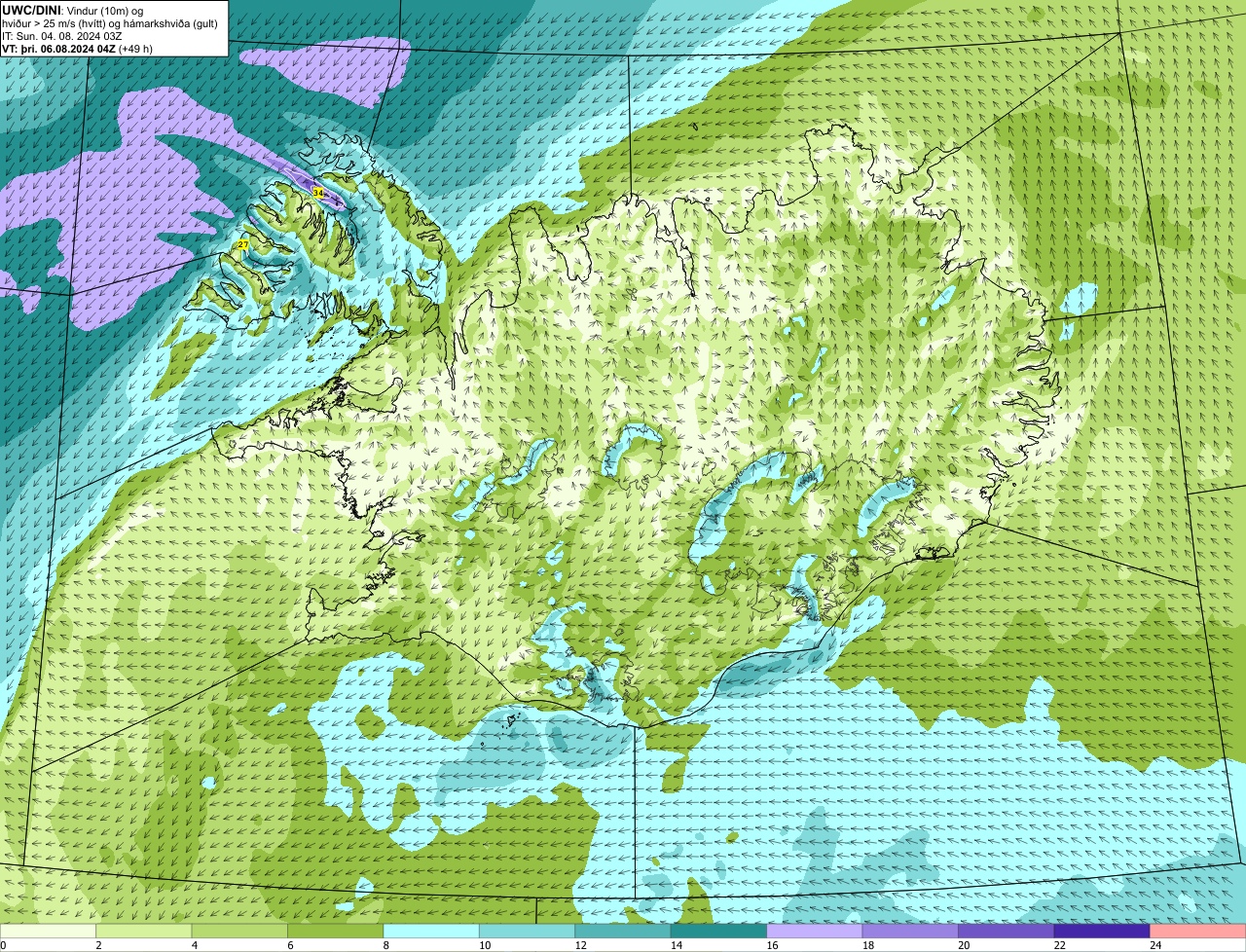Pick the dark teal 14–16 m/s legend swatch
The image size is (1246, 952).
[718, 932]
